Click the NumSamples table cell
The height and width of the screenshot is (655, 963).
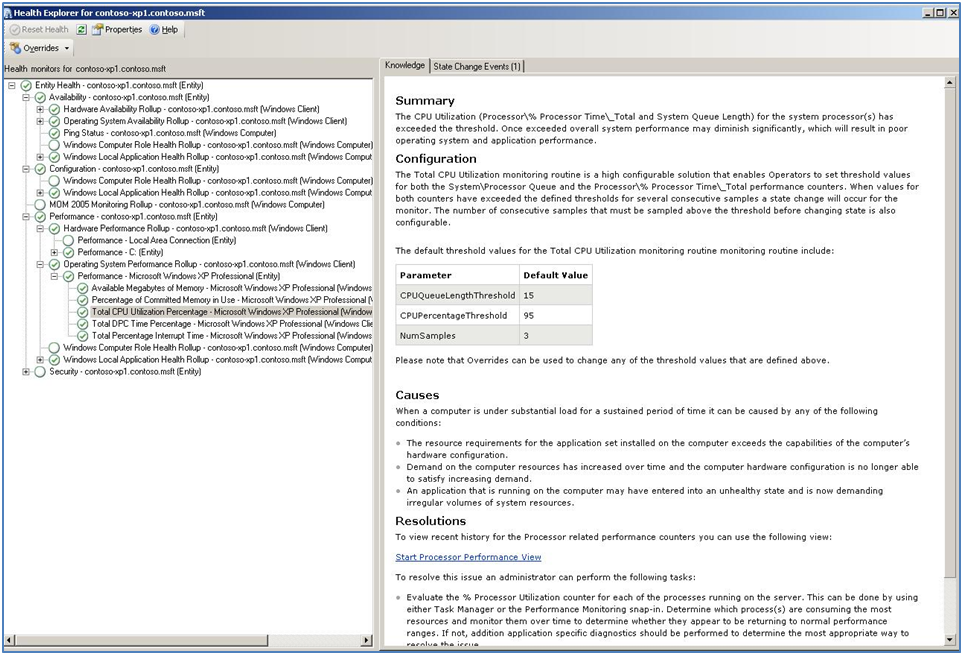(x=458, y=336)
